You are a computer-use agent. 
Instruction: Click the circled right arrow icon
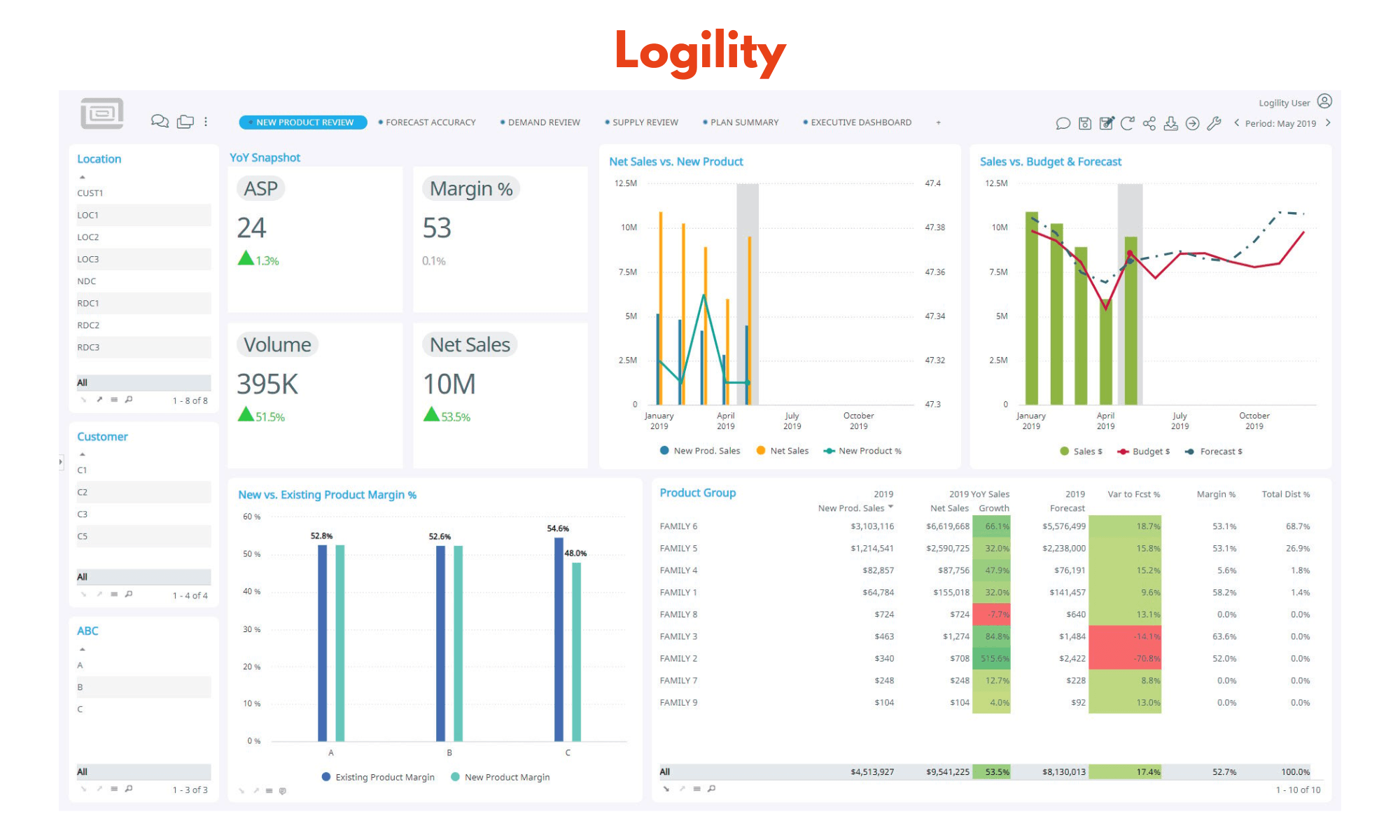[1192, 123]
